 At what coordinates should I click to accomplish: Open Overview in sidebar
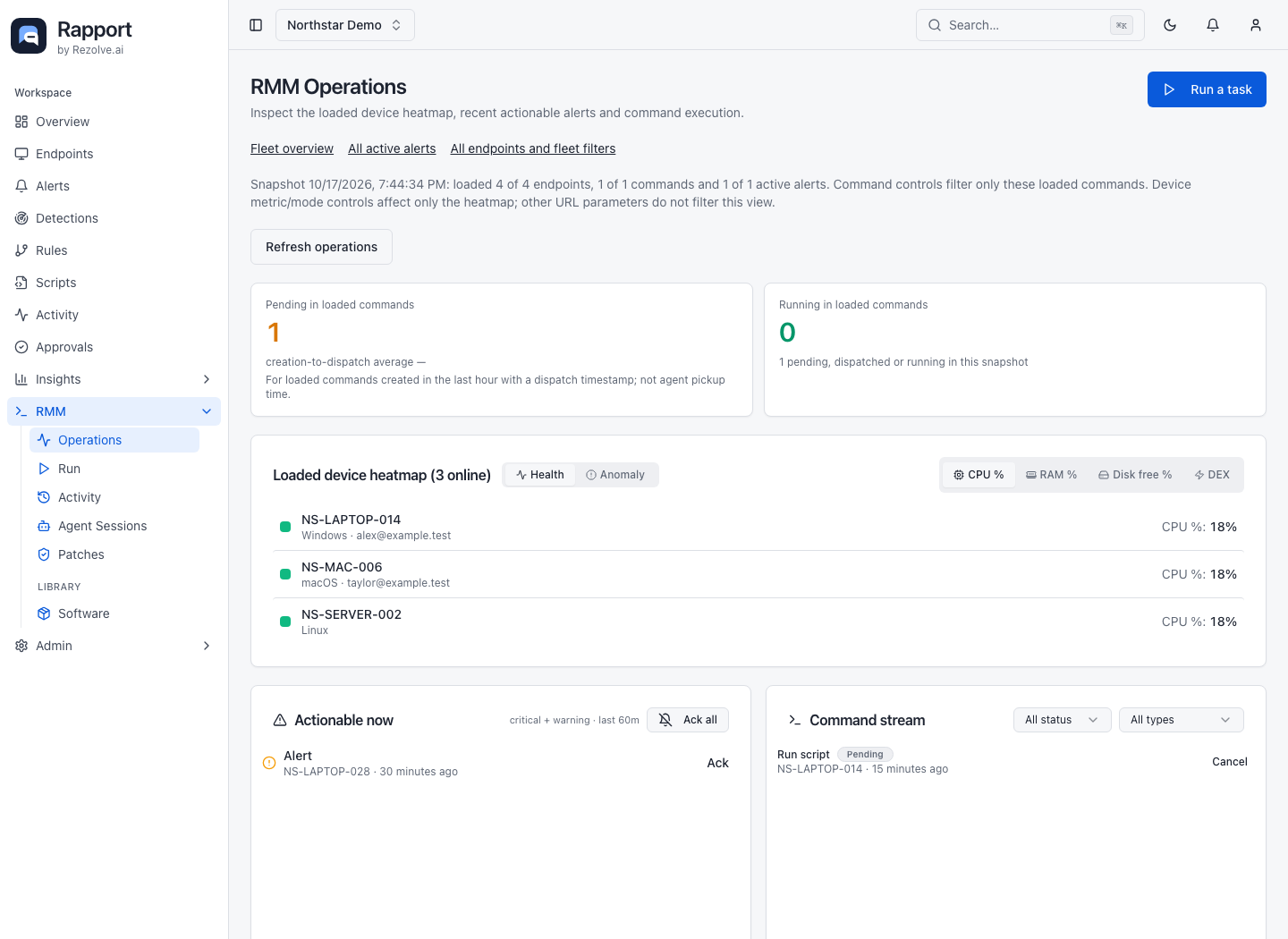114,122
